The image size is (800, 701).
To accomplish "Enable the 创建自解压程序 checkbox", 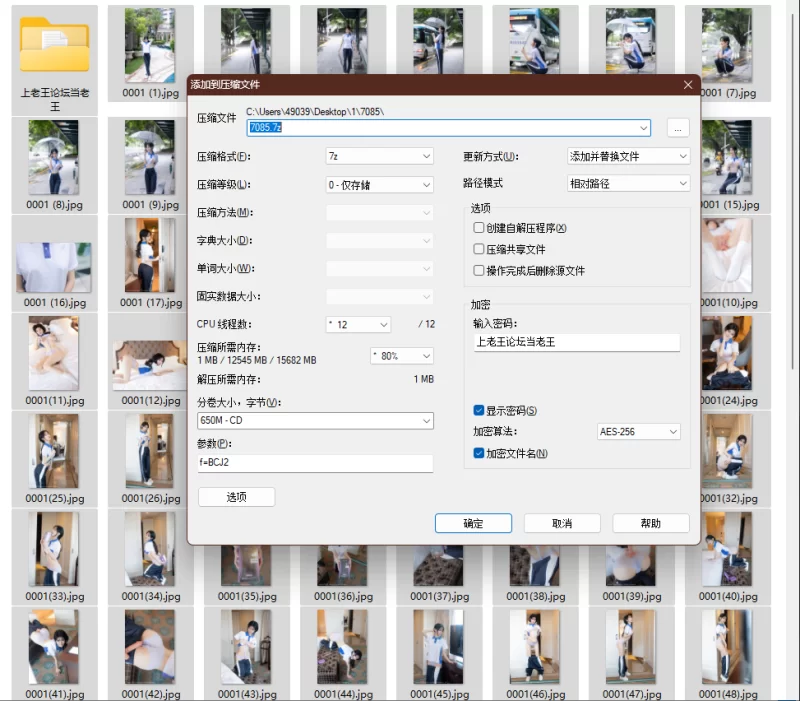I will (479, 228).
